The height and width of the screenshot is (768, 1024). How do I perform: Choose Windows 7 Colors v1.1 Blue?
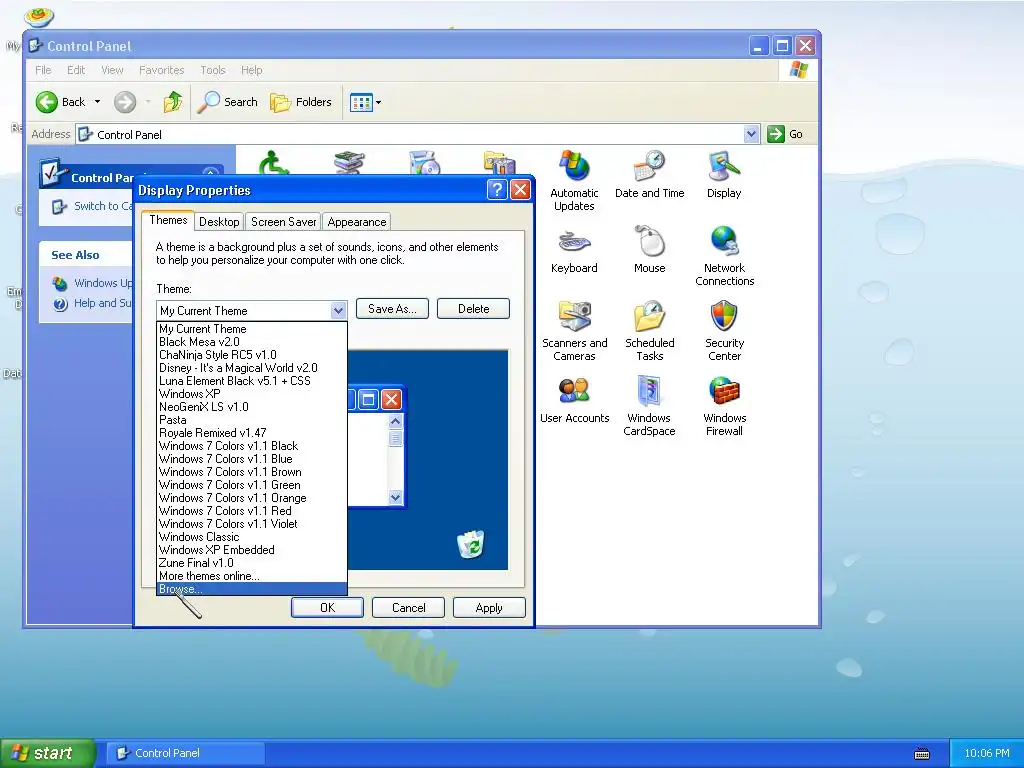coord(252,459)
